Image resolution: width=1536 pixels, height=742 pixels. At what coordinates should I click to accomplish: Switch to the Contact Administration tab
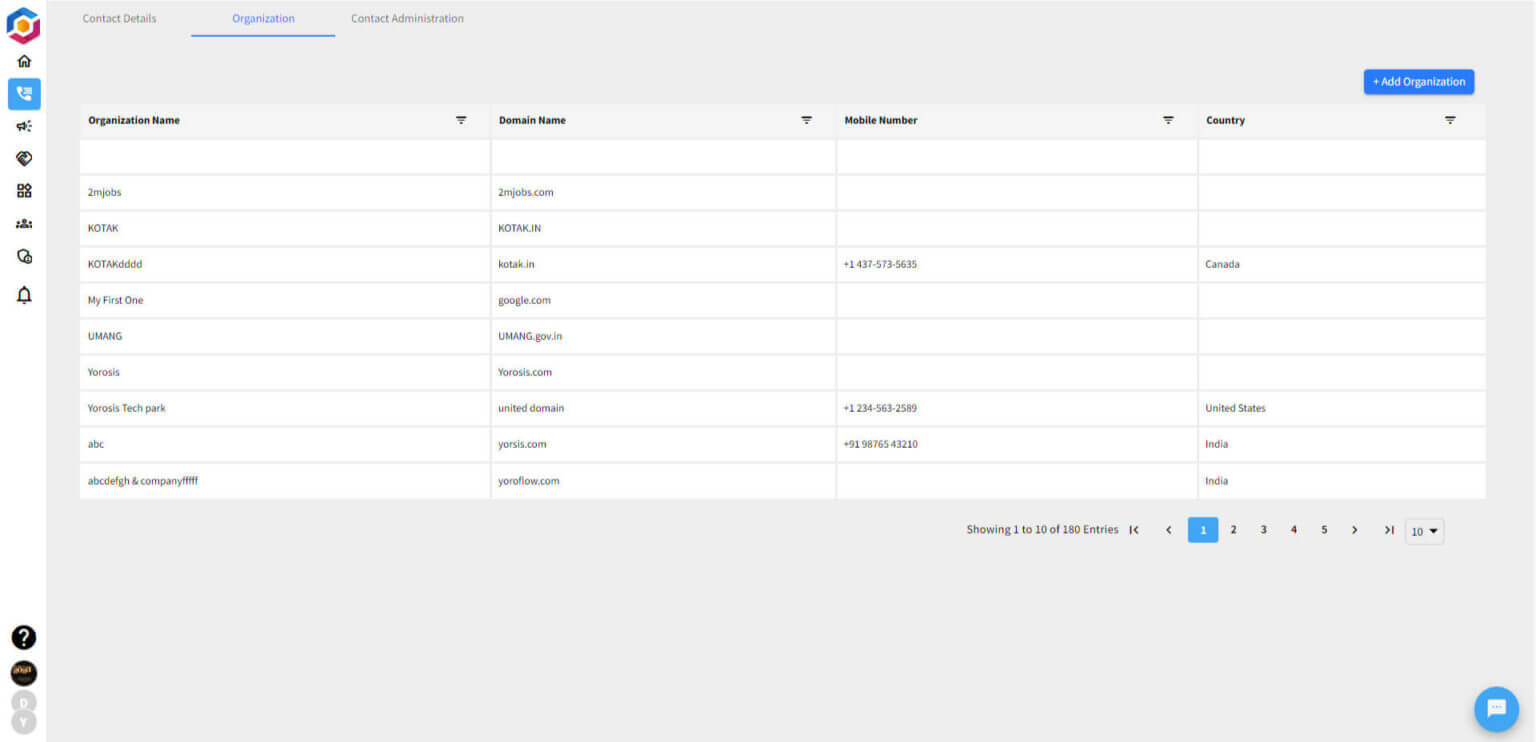[x=407, y=18]
